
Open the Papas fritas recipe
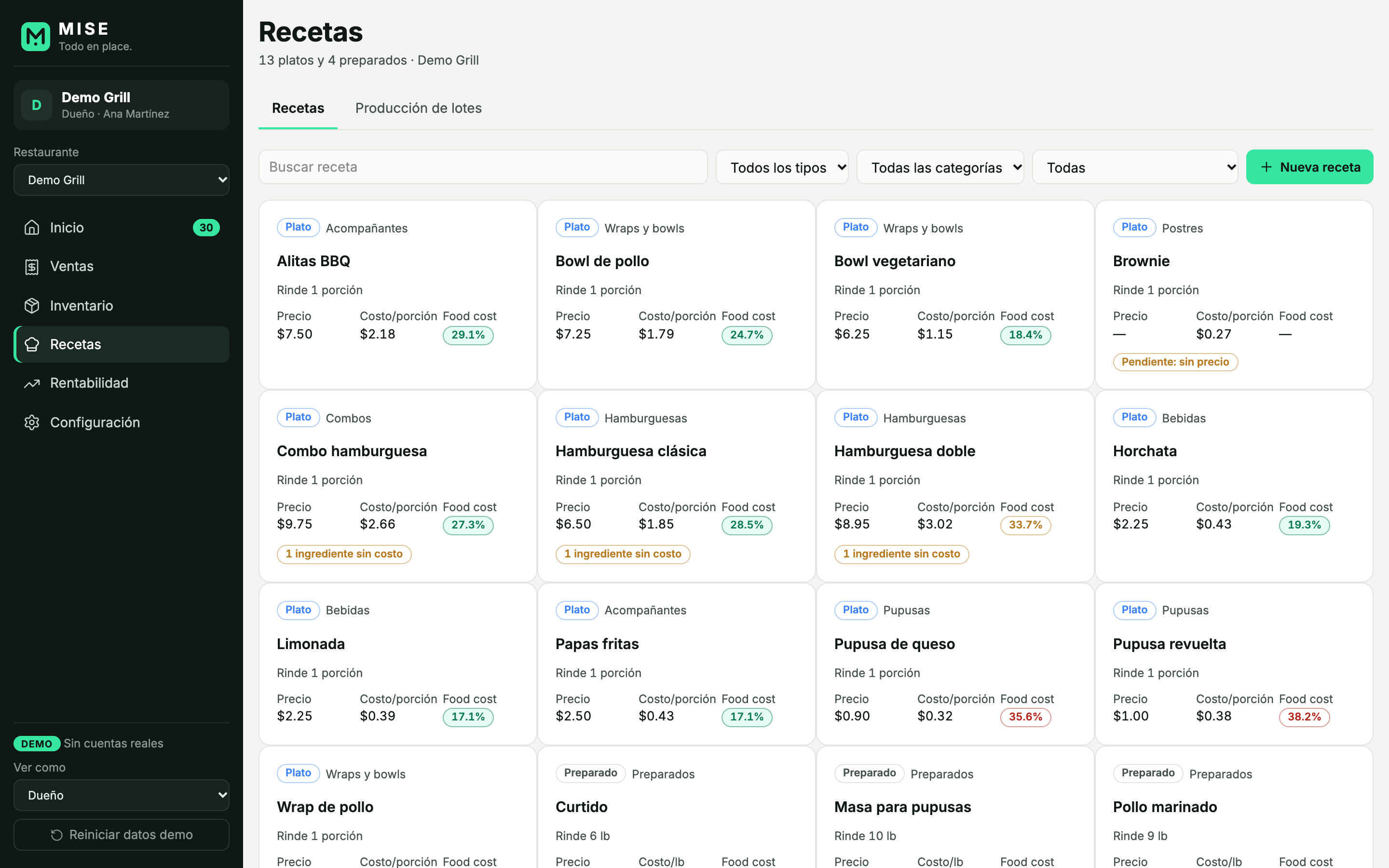676,664
